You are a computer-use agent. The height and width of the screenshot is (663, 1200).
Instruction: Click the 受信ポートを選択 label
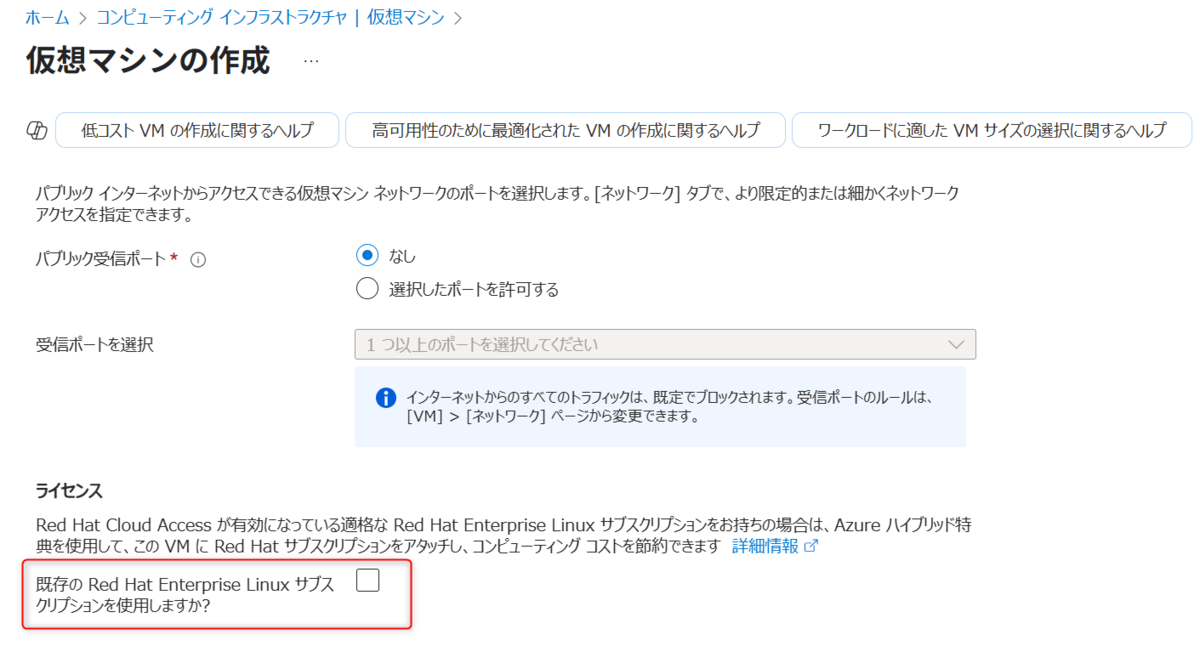coord(94,345)
